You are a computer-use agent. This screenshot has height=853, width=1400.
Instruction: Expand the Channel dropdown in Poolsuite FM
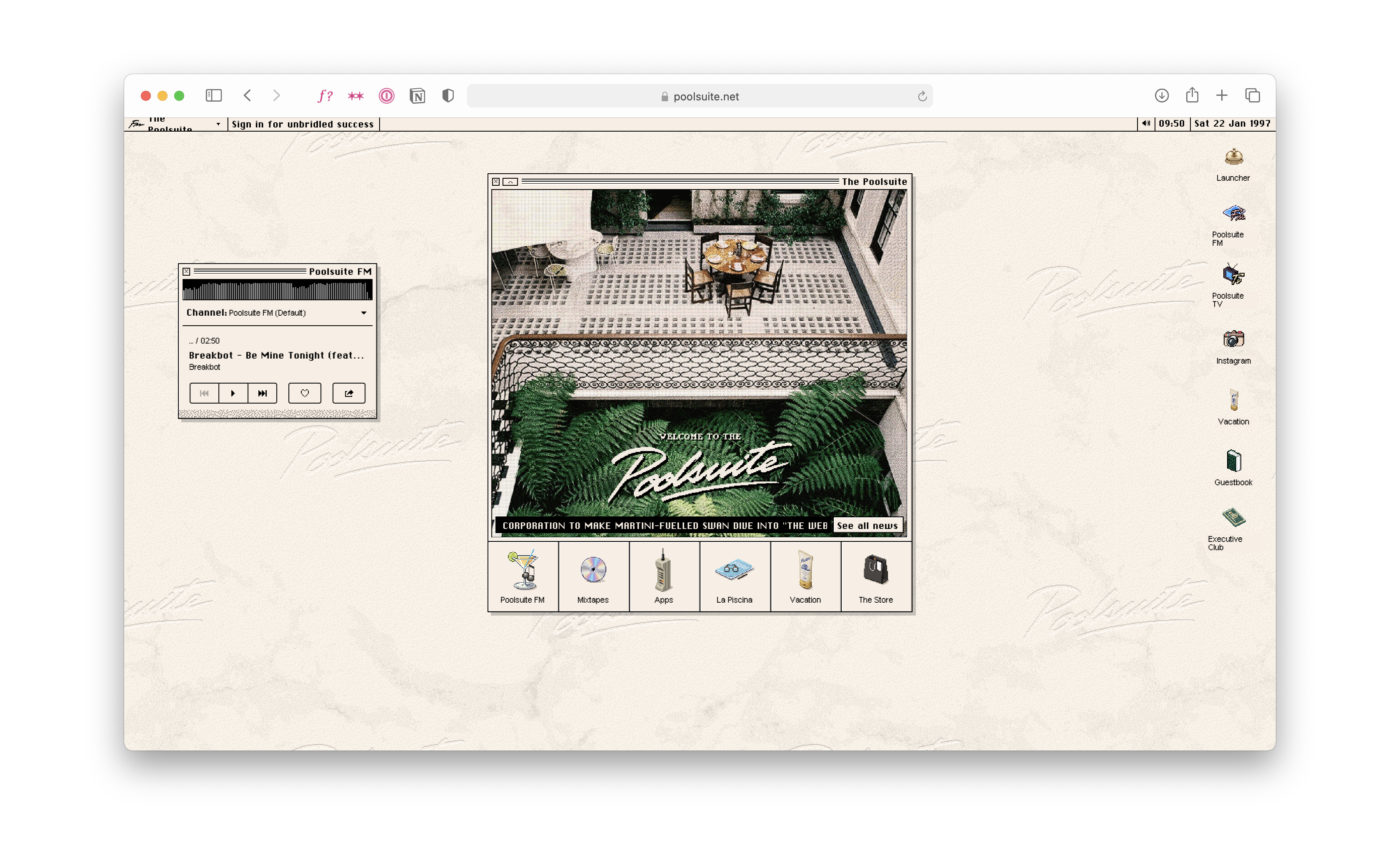277,313
